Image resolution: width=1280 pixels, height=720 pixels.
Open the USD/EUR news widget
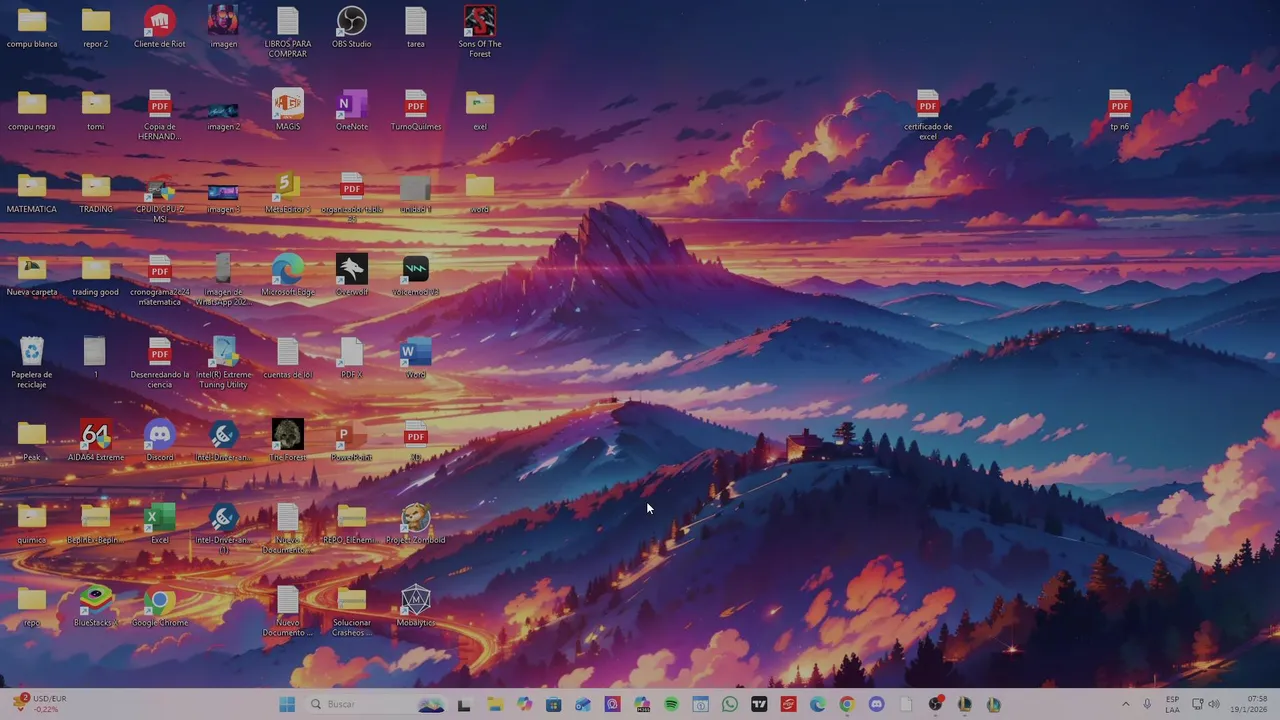click(x=38, y=704)
